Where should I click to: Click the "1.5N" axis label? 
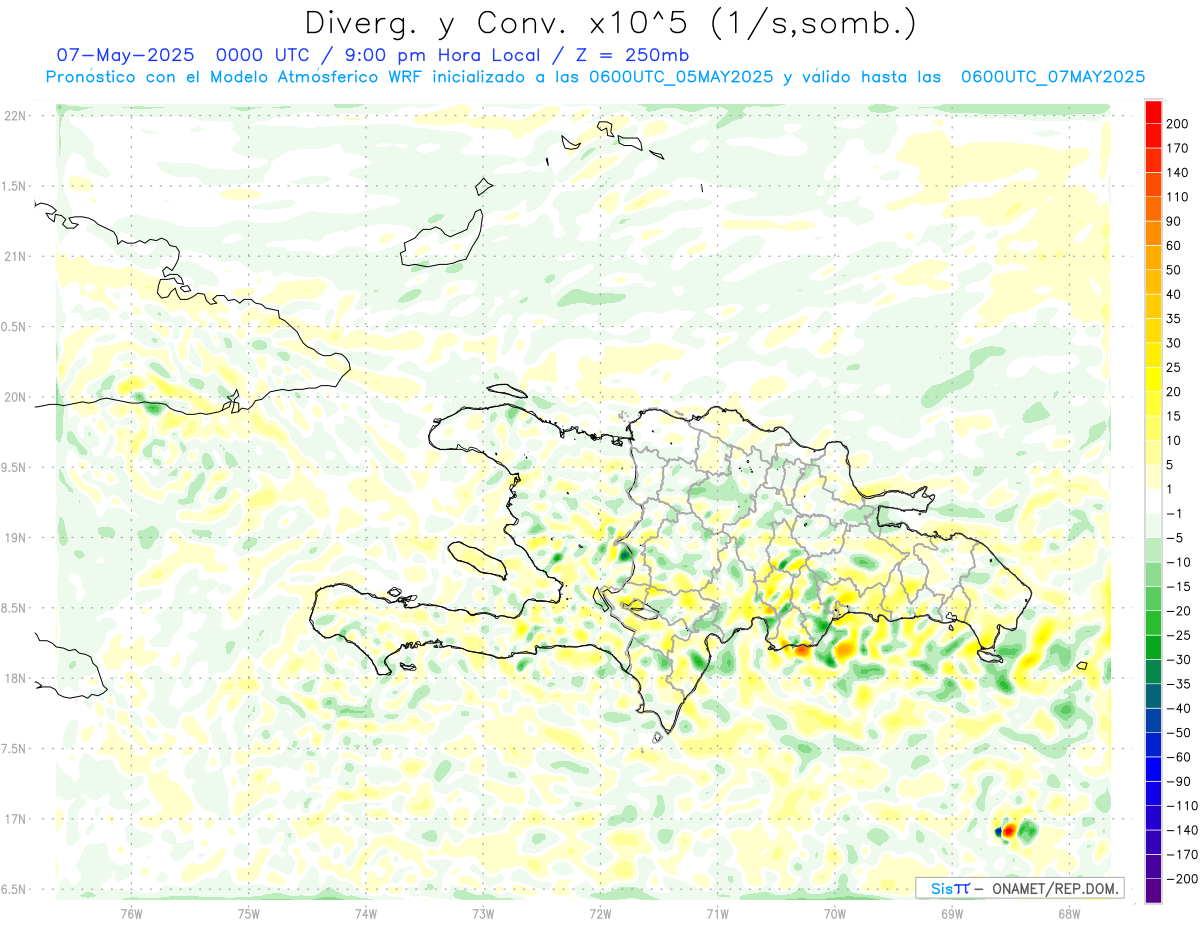click(x=14, y=186)
